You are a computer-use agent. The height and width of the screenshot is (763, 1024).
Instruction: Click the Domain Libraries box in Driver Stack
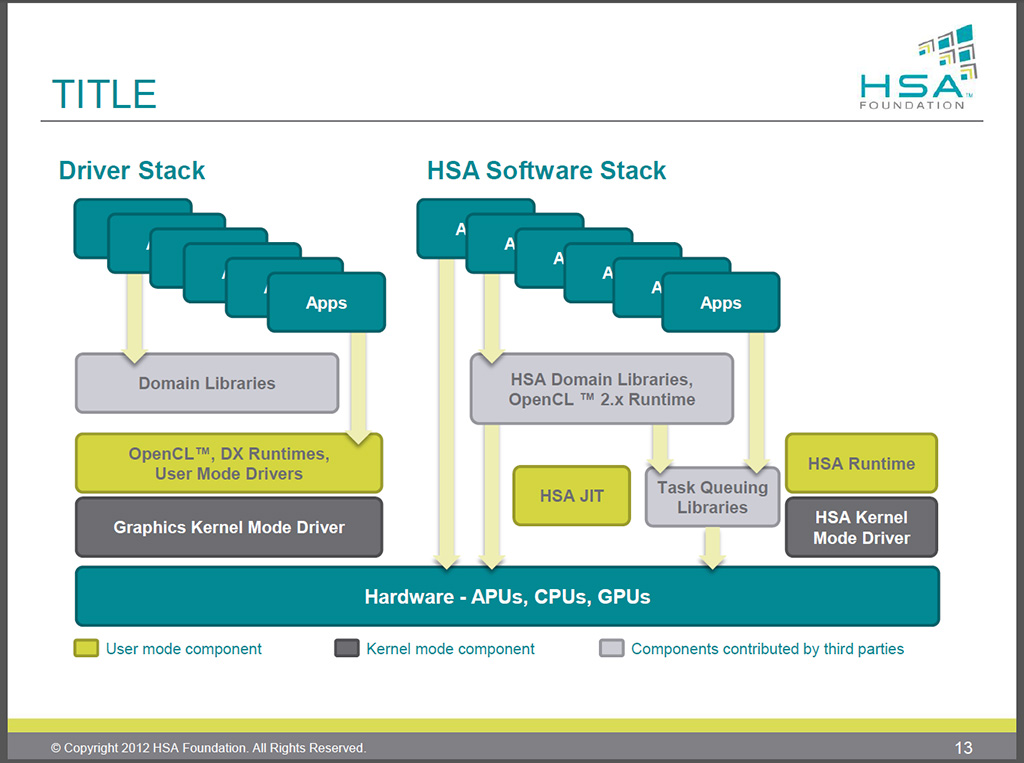pyautogui.click(x=207, y=383)
